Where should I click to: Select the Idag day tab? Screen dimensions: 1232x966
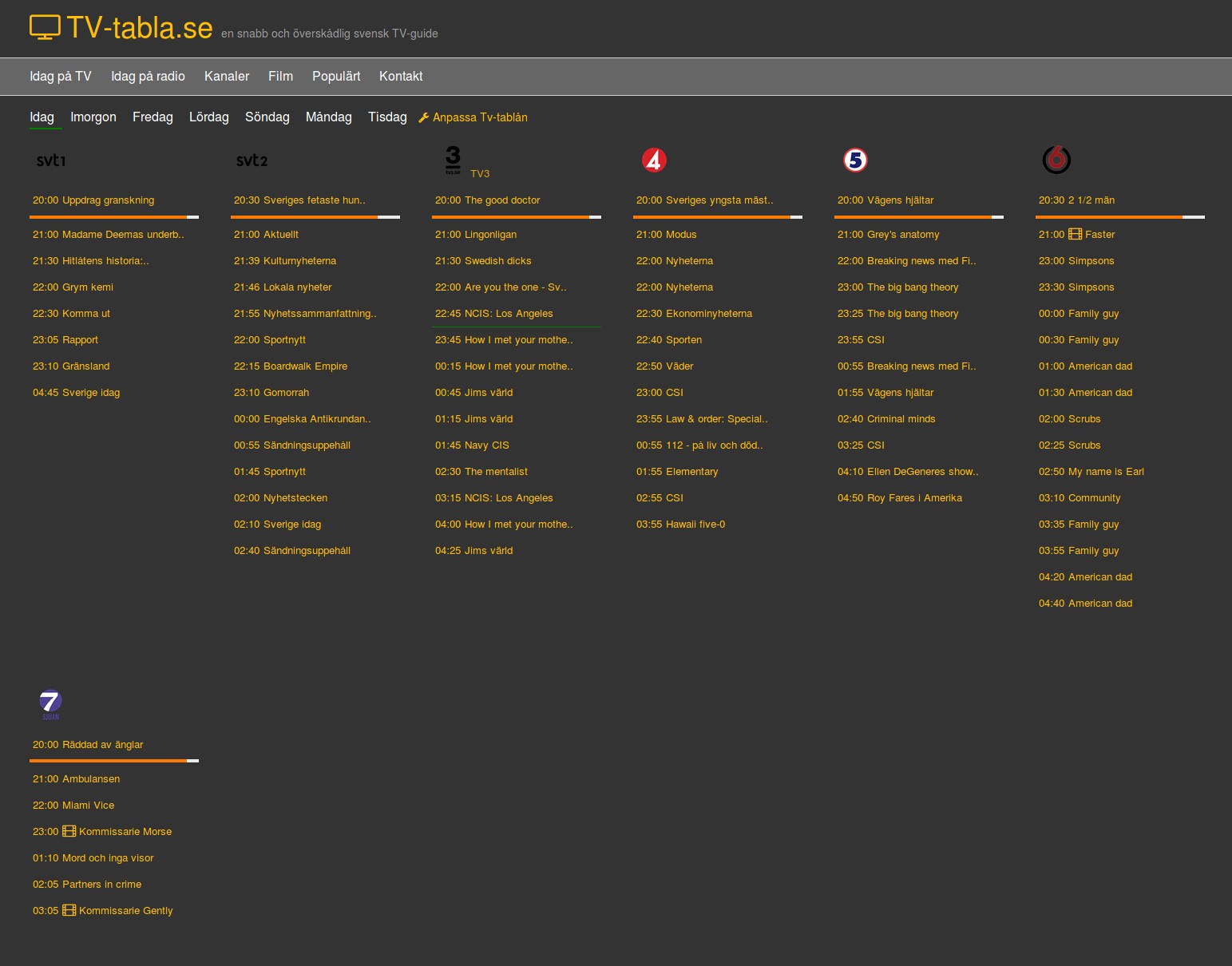coord(42,117)
